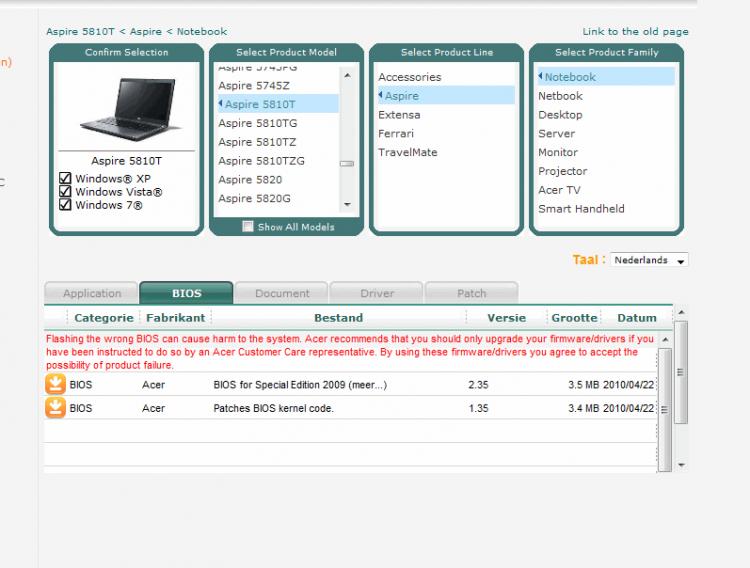This screenshot has width=750, height=568.
Task: Select Aspire 5820 in the model list
Action: pyautogui.click(x=278, y=179)
